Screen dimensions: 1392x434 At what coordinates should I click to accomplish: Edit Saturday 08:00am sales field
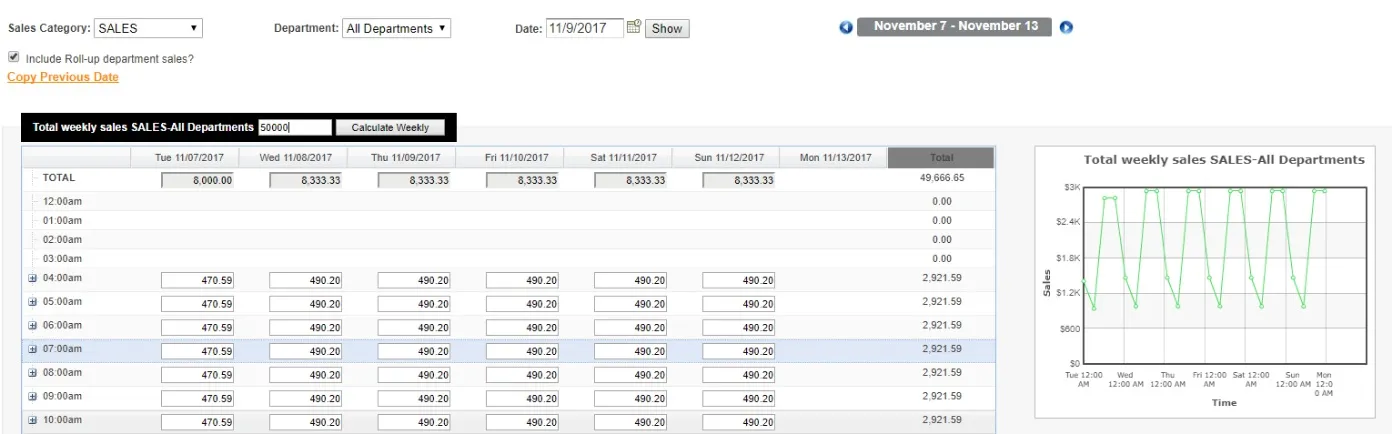630,374
